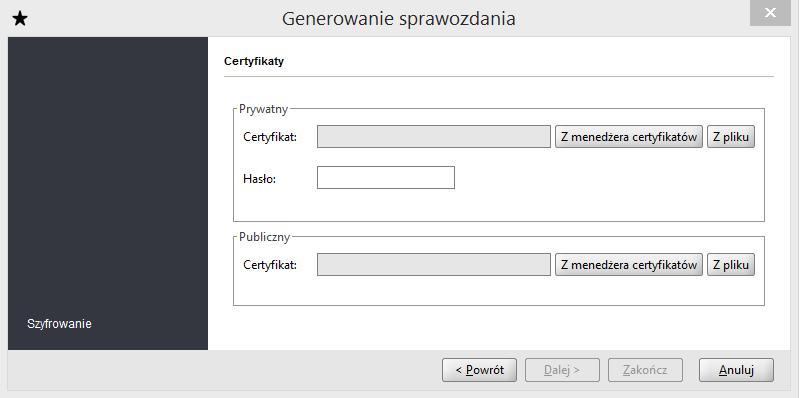Load public certificate with Z pliku

731,264
